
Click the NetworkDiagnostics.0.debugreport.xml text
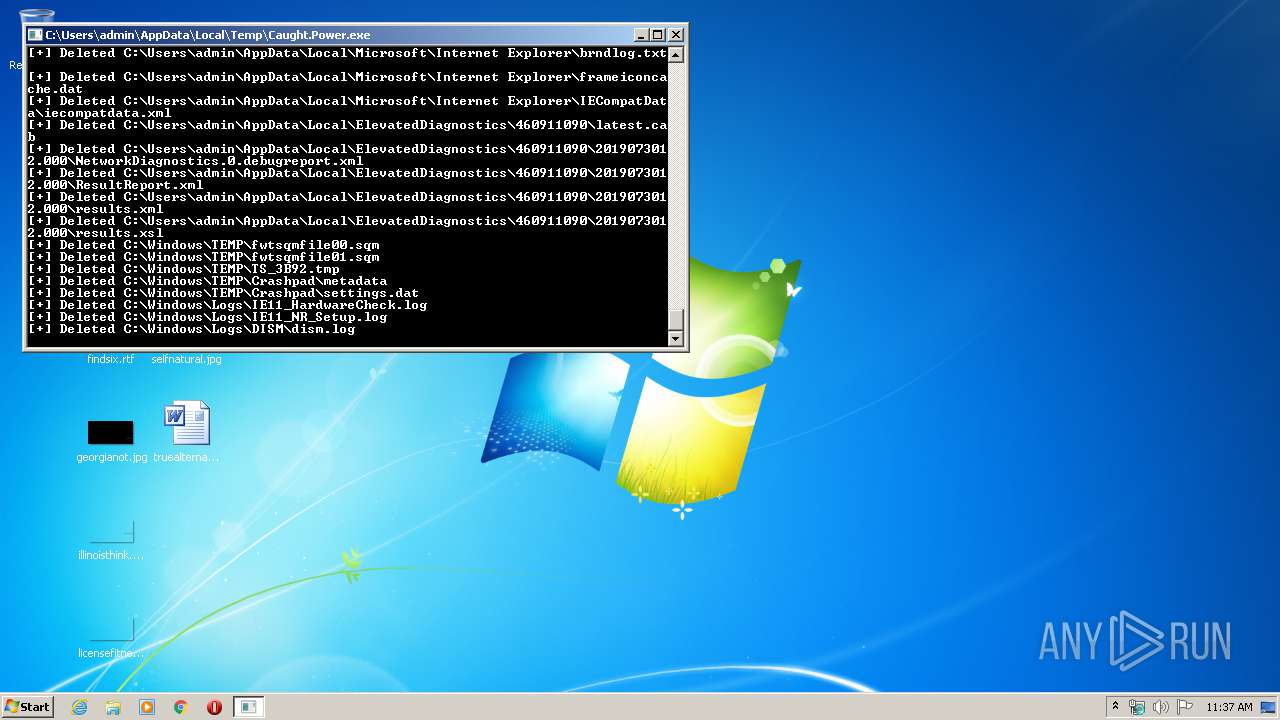click(x=220, y=161)
